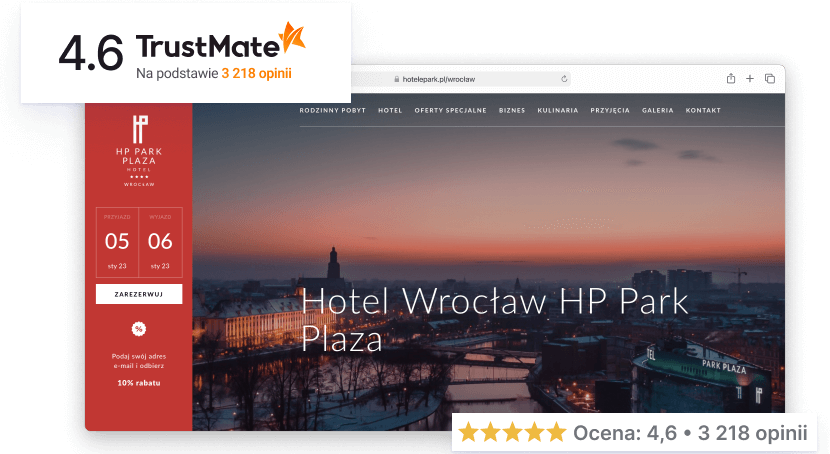Open the Kulinaria section
The image size is (830, 454).
pyautogui.click(x=558, y=111)
